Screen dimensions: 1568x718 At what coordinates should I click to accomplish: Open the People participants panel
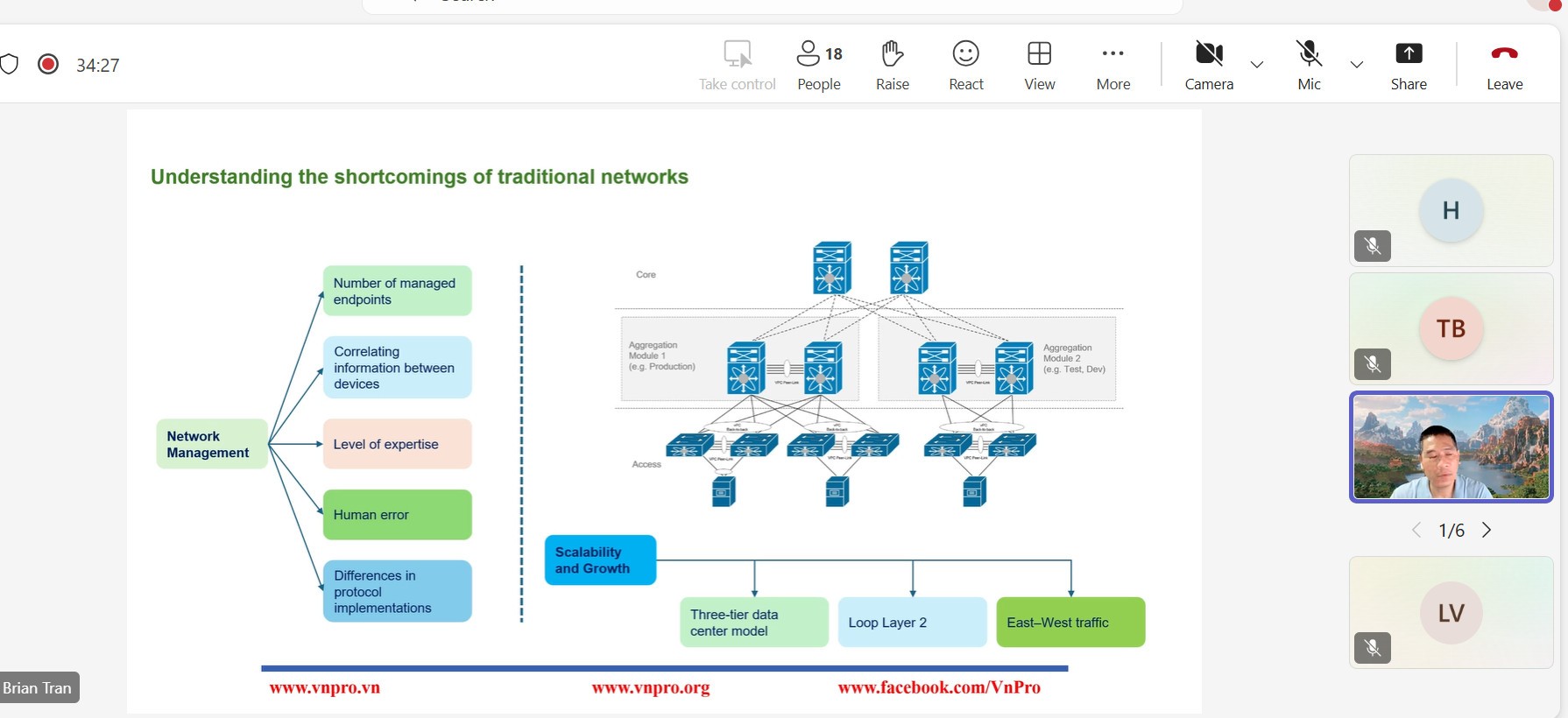tap(819, 65)
